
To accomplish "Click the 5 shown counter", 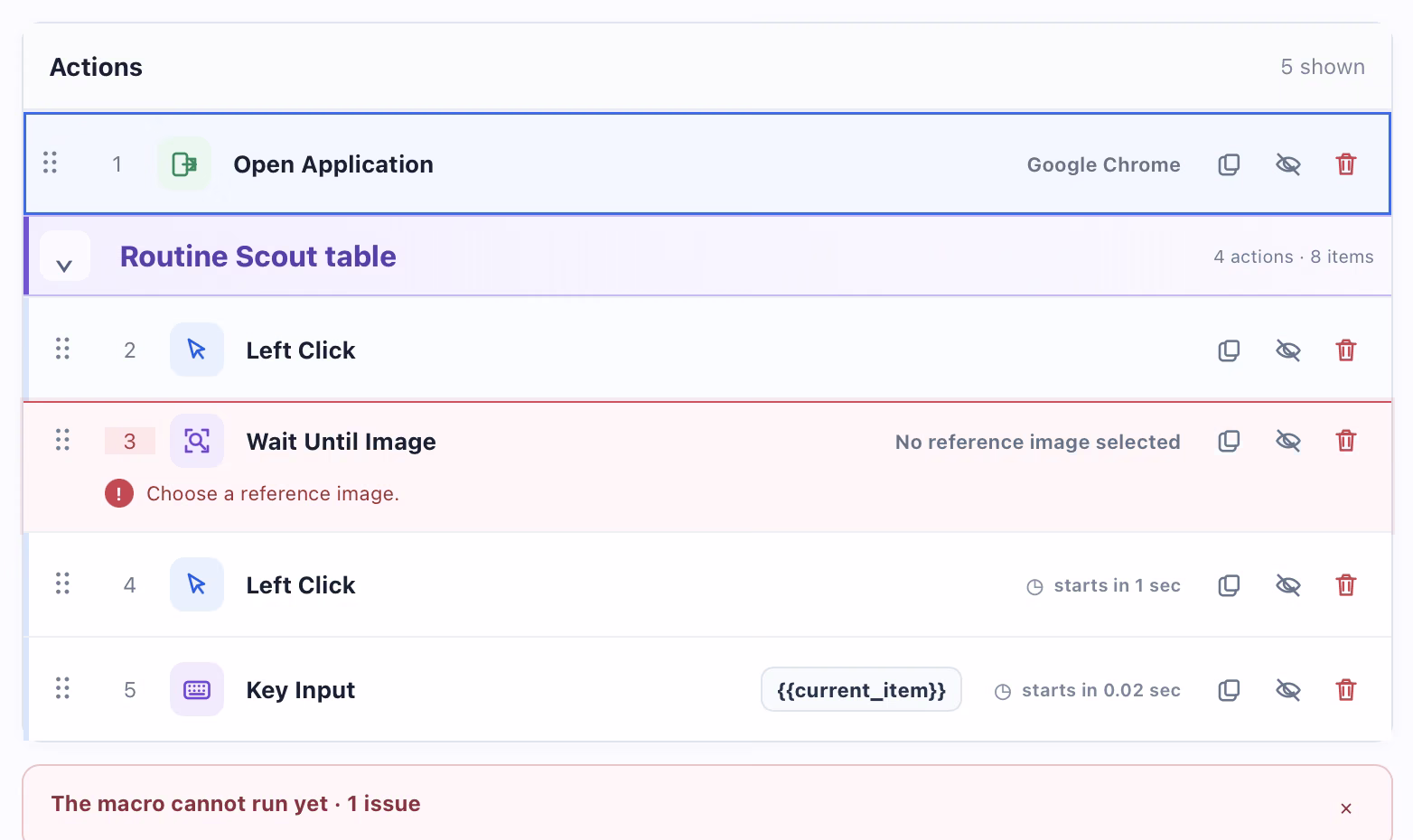I will click(x=1323, y=67).
